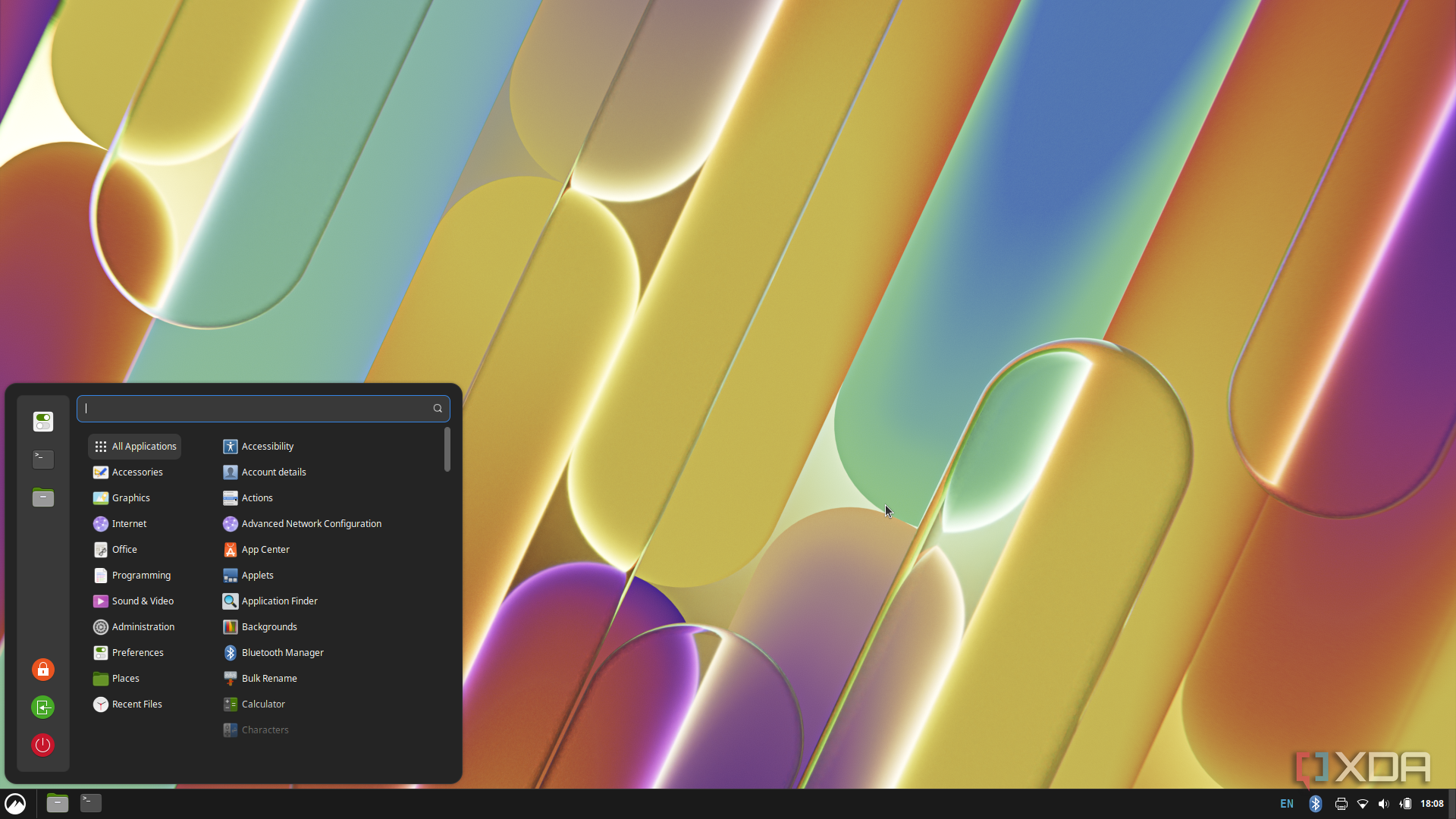Click the search magnifier icon in the menu

(x=438, y=409)
